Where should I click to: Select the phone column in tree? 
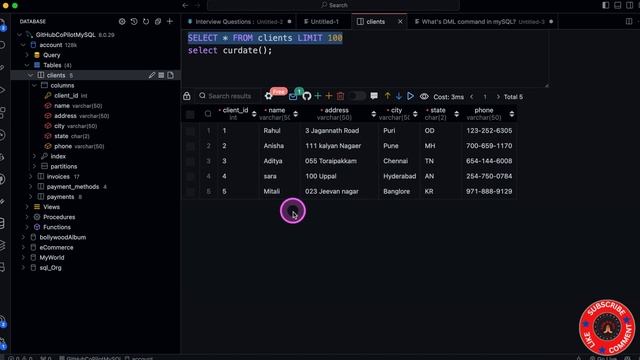[63, 146]
